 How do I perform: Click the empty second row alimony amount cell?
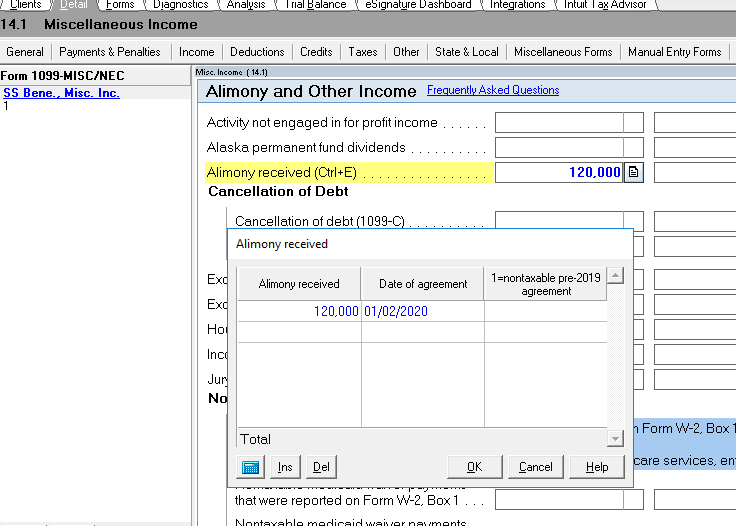pos(299,332)
